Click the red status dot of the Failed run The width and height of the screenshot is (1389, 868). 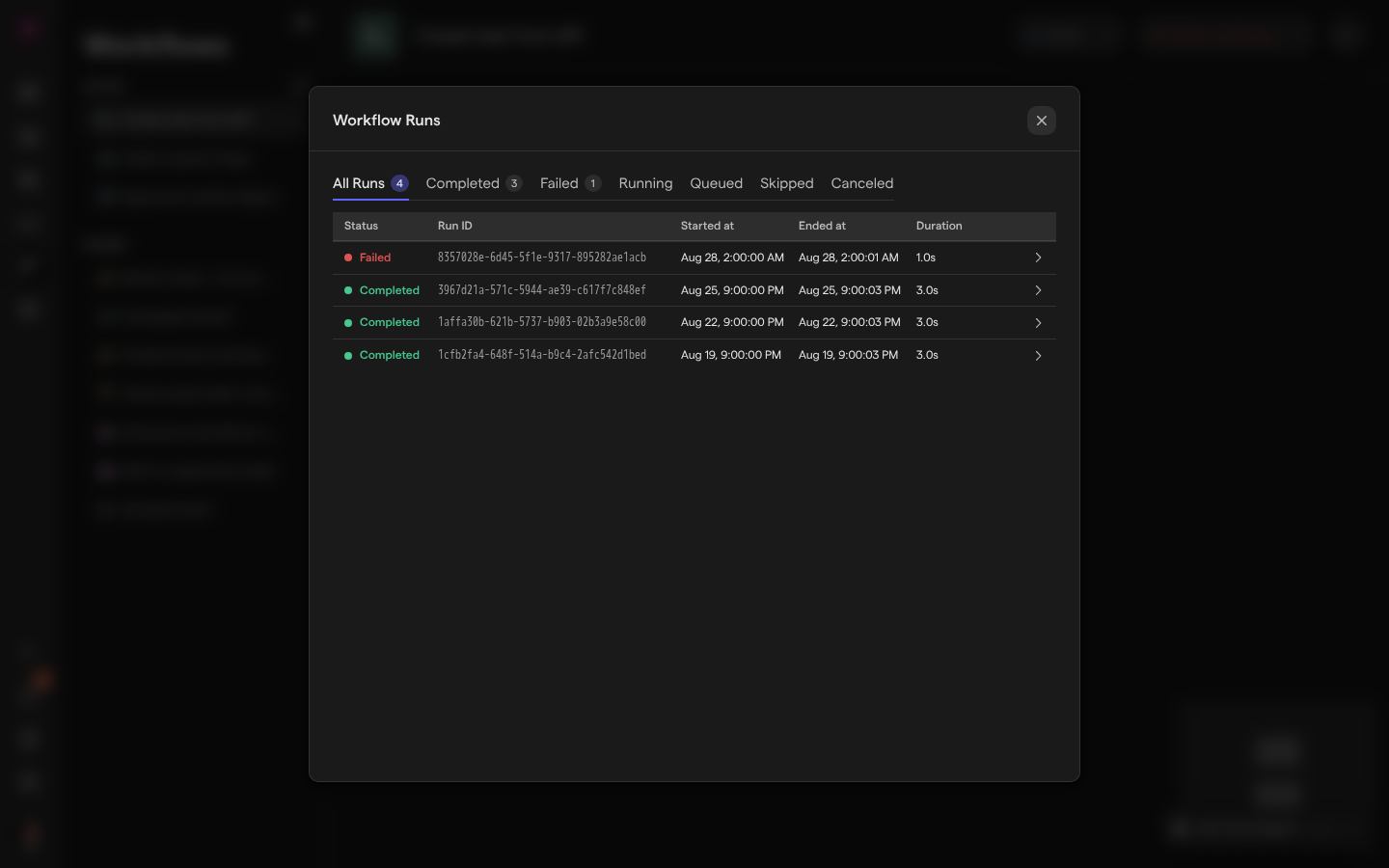tap(348, 258)
